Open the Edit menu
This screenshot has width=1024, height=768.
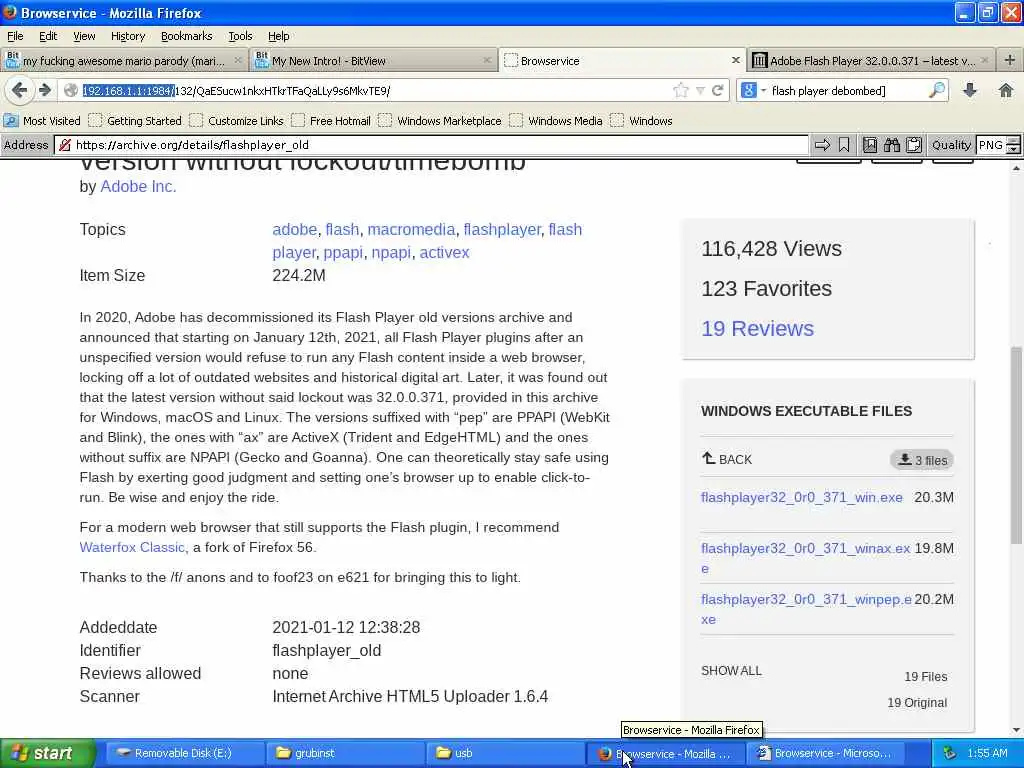click(x=48, y=36)
